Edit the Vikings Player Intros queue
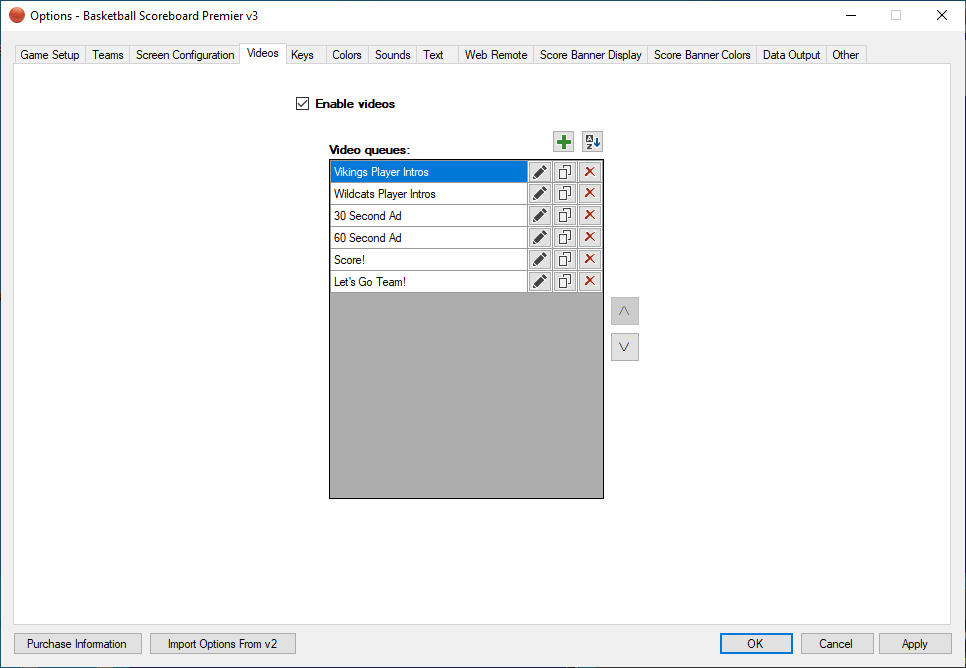 pyautogui.click(x=540, y=172)
